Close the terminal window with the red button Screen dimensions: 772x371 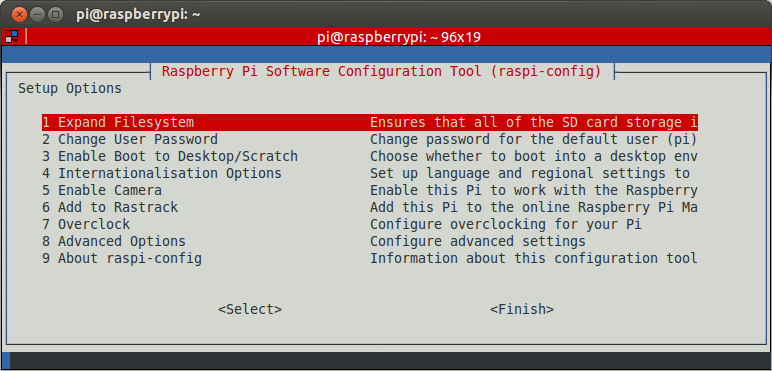[x=19, y=14]
